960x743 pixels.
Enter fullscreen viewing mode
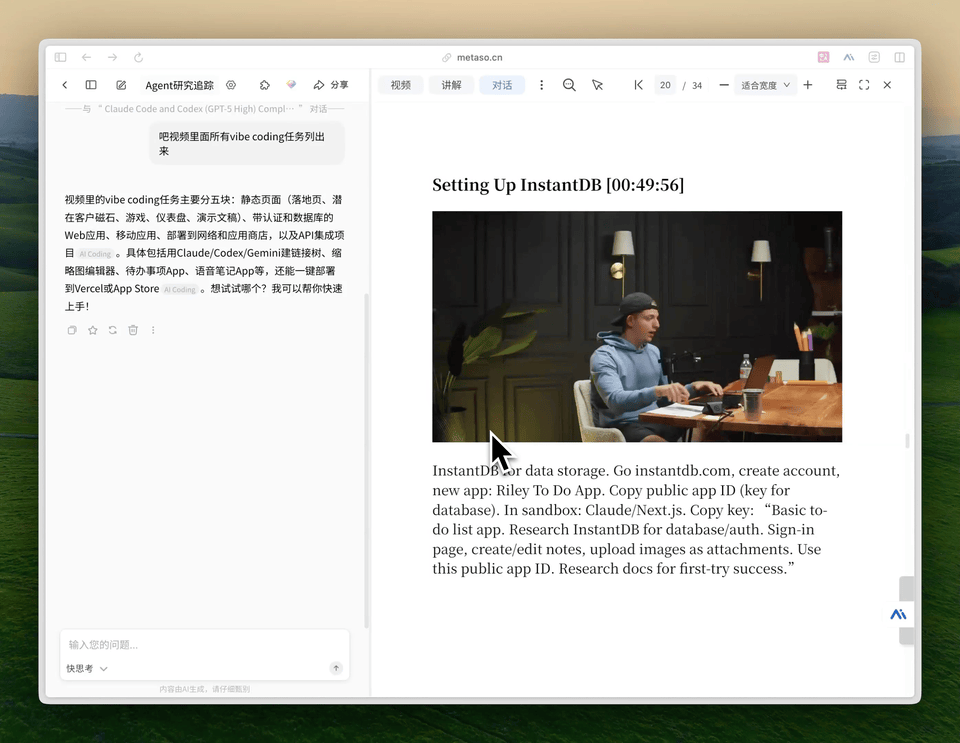tap(864, 85)
